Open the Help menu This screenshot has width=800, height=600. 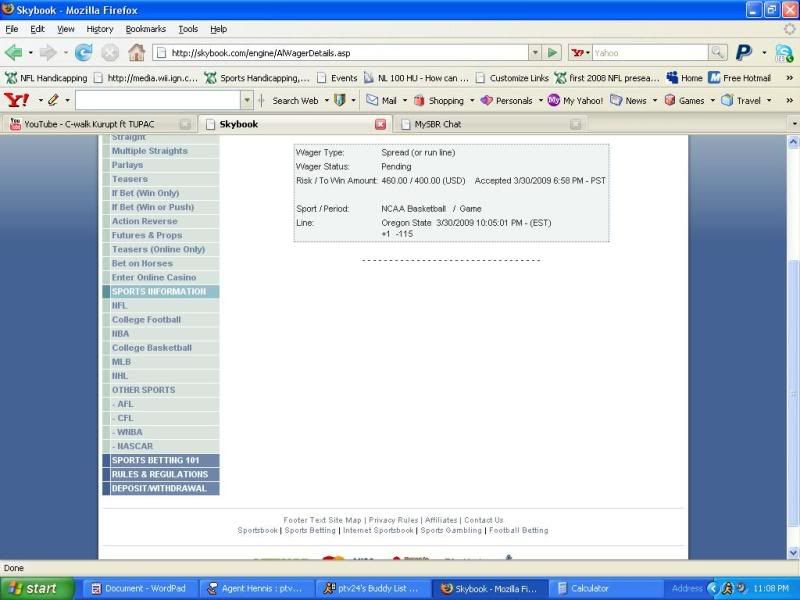point(218,29)
